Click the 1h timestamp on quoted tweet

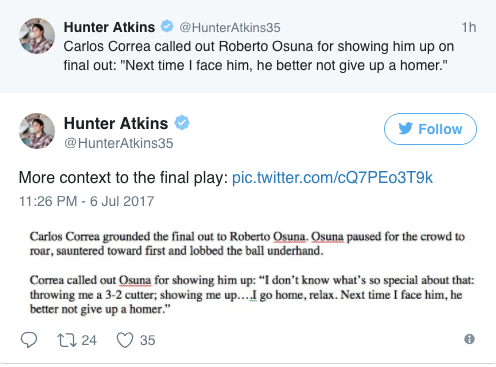pyautogui.click(x=469, y=27)
